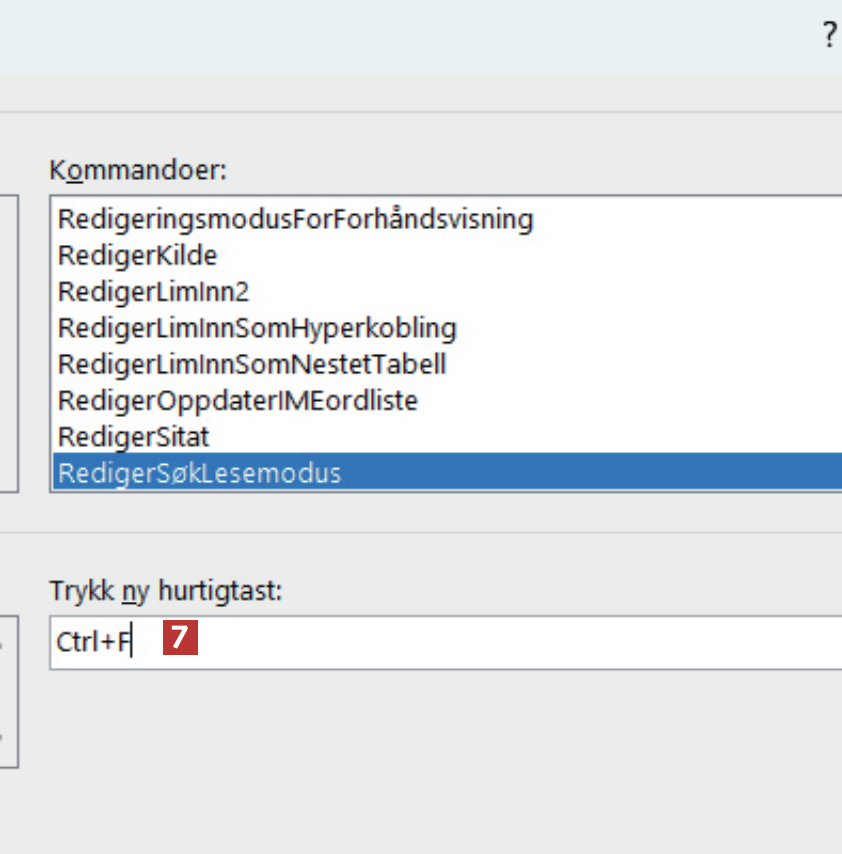Select RedigerKilde in the commands list
Image resolution: width=842 pixels, height=854 pixels.
click(137, 255)
